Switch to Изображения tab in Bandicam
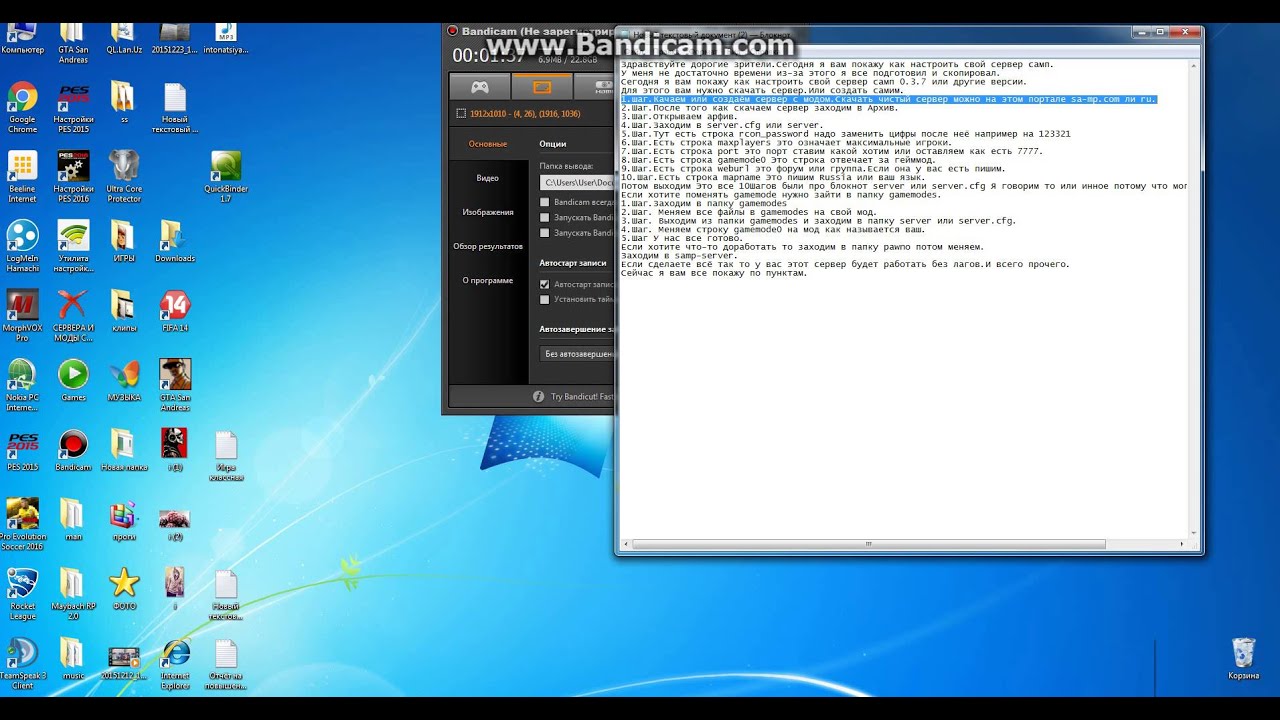 click(488, 212)
